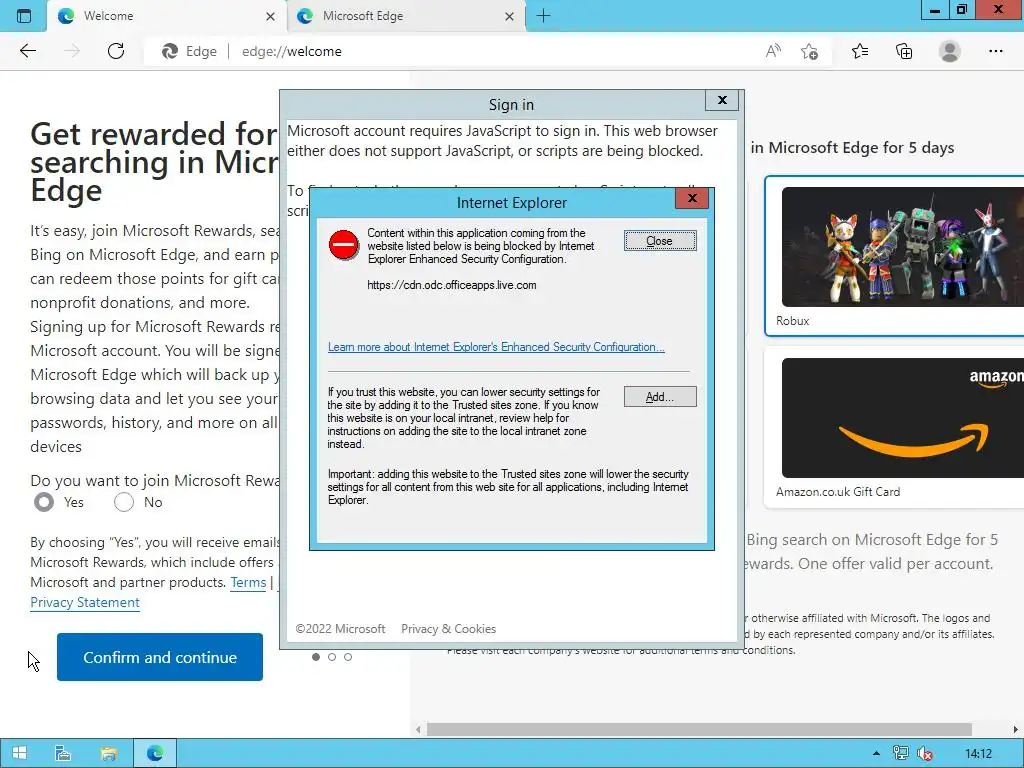1024x768 pixels.
Task: Close the Welcome tab
Action: coord(270,16)
